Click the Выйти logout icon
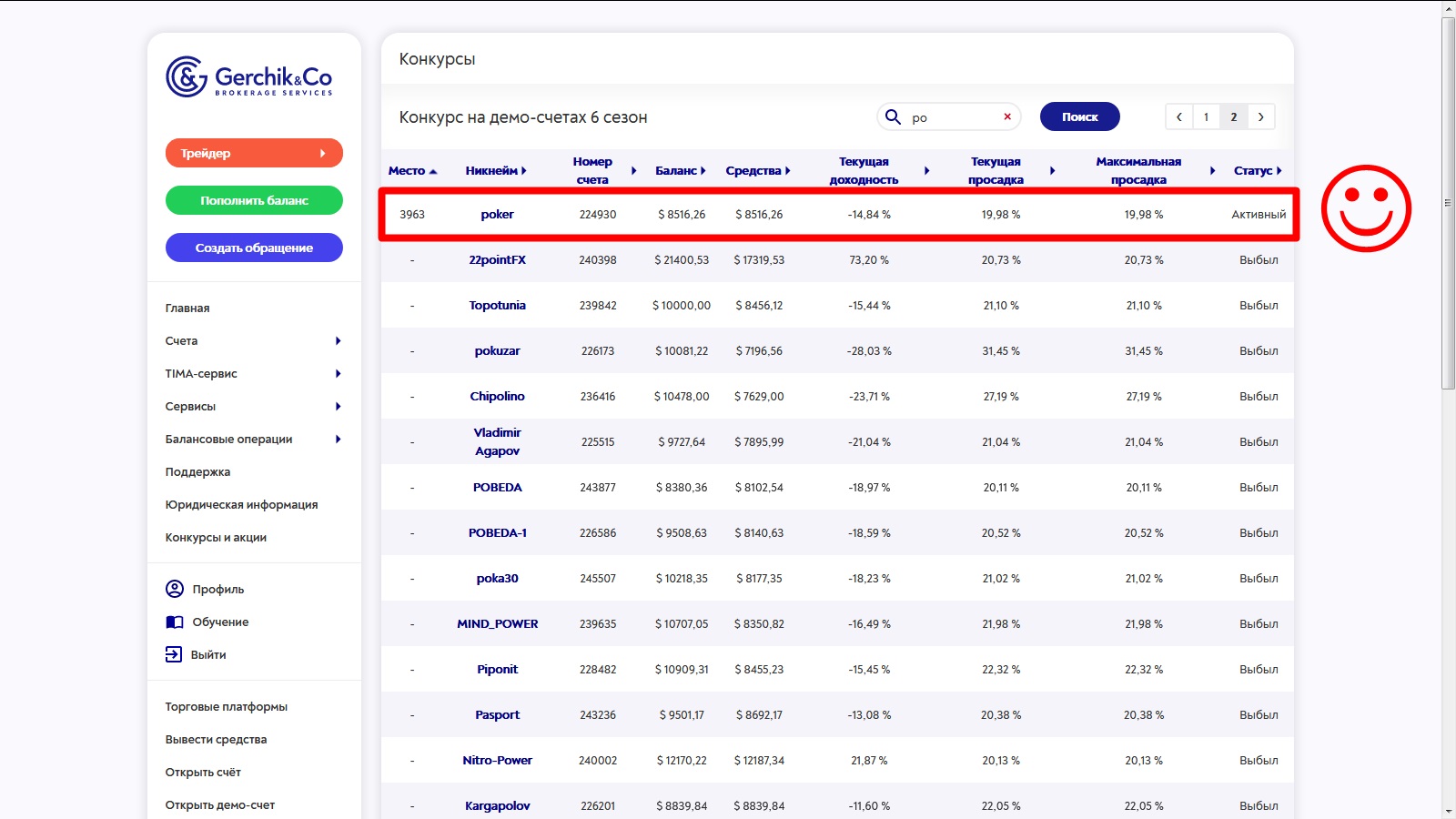 click(x=174, y=654)
